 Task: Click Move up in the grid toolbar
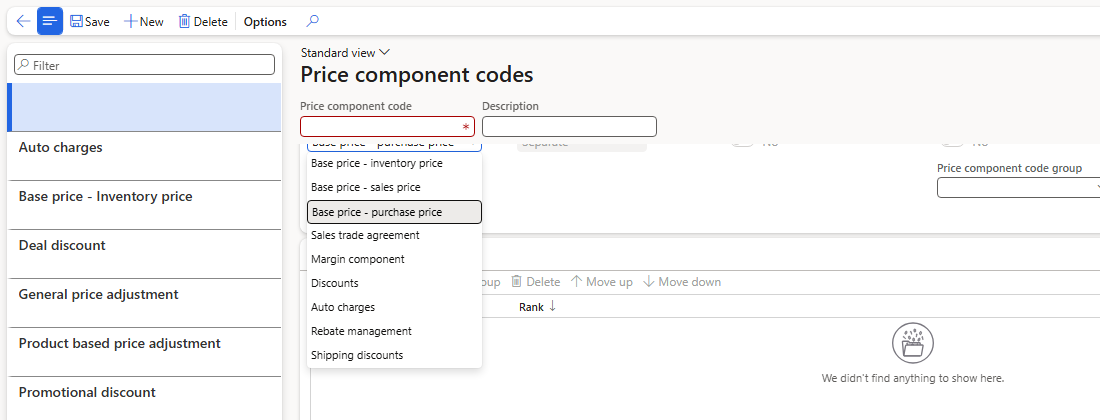pyautogui.click(x=601, y=282)
